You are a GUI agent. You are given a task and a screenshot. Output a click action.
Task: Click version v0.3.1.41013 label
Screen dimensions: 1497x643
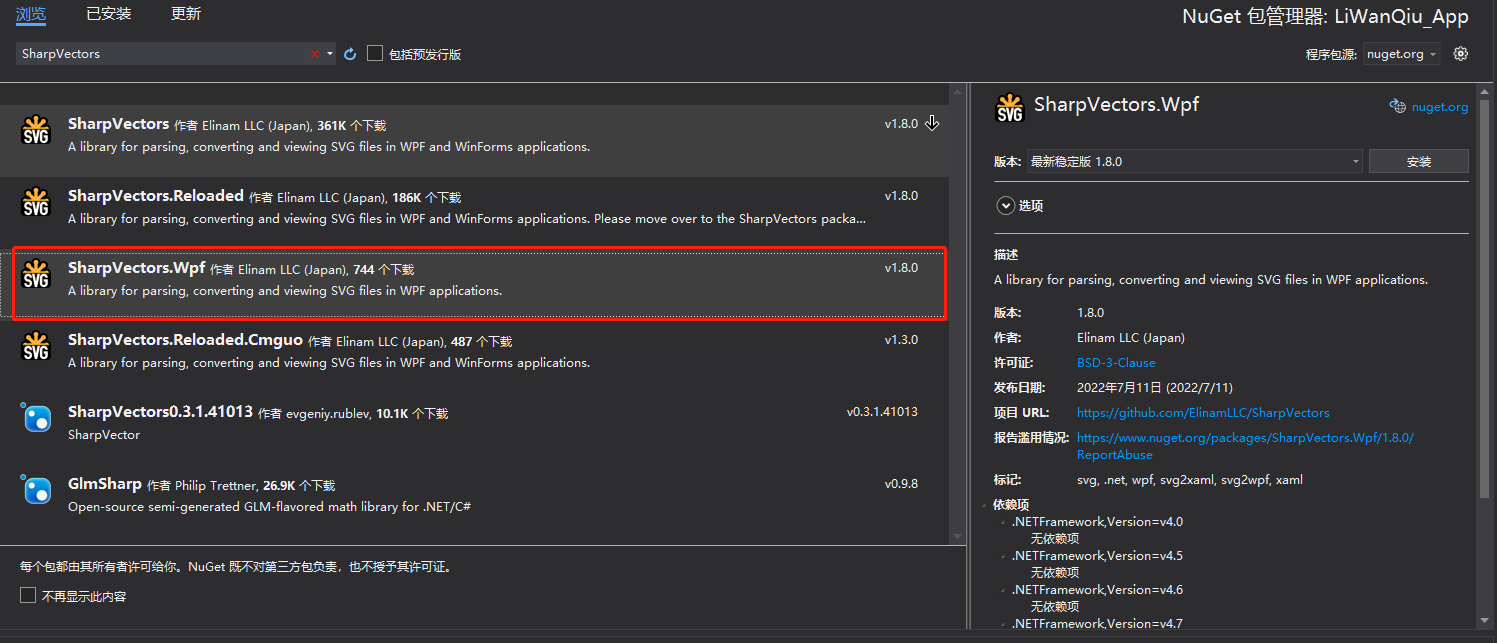[x=882, y=412]
